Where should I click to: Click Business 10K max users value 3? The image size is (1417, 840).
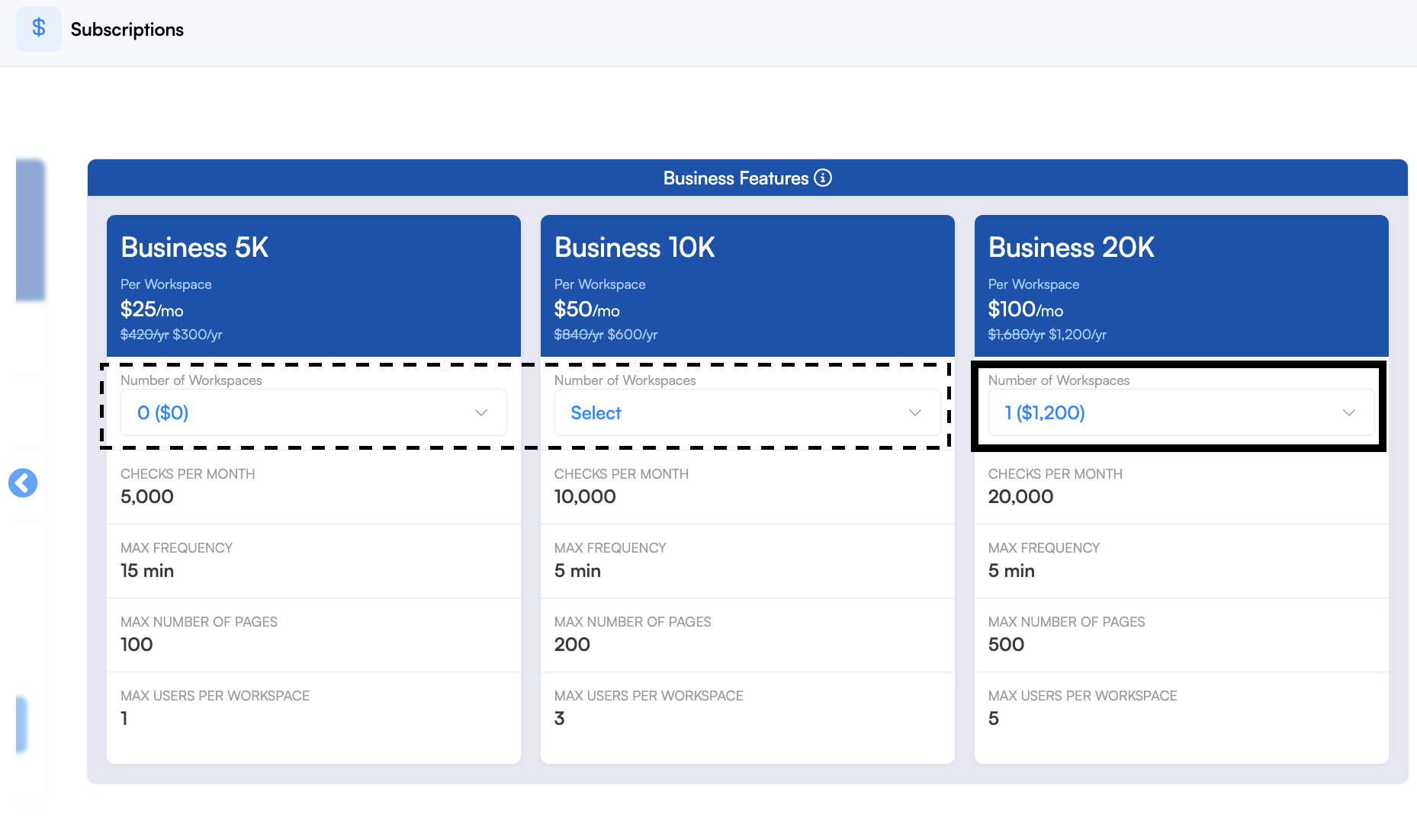pos(560,718)
